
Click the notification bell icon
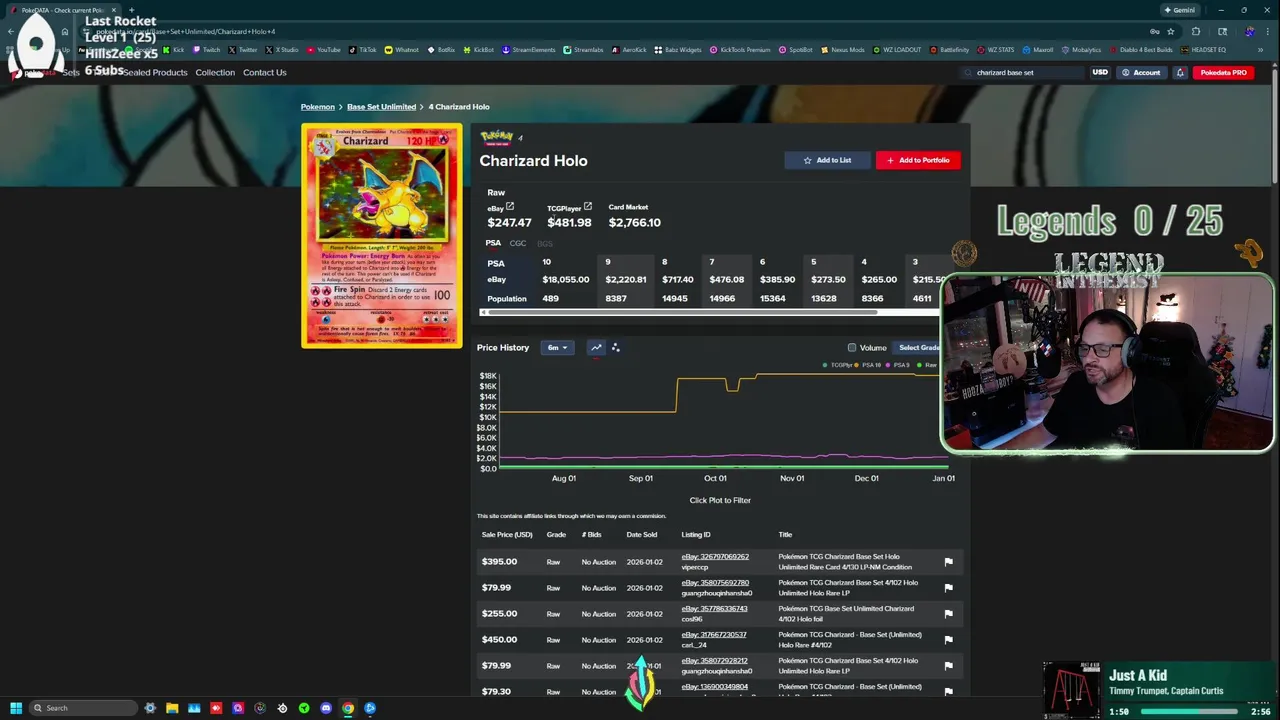point(1180,72)
